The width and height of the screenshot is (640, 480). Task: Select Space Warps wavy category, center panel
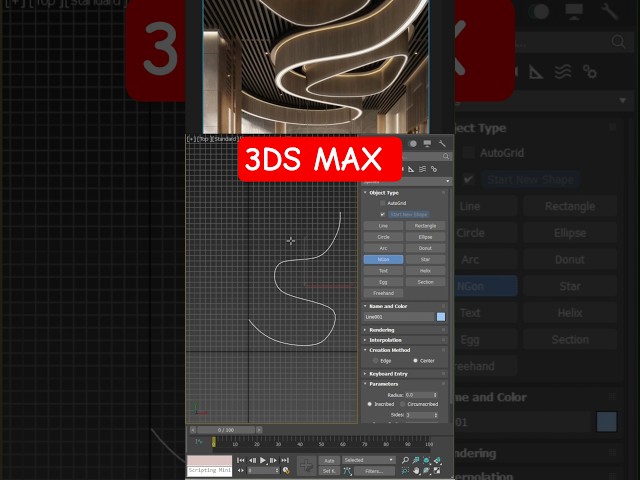tap(422, 169)
